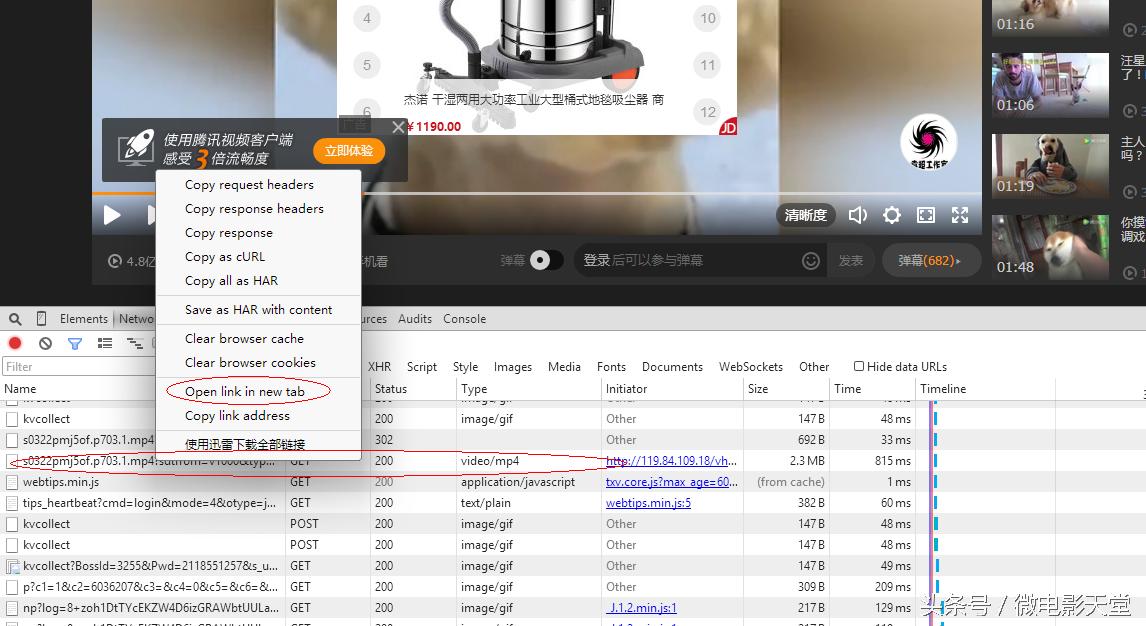Switch to the Console tab in DevTools
The height and width of the screenshot is (626, 1146).
point(464,318)
